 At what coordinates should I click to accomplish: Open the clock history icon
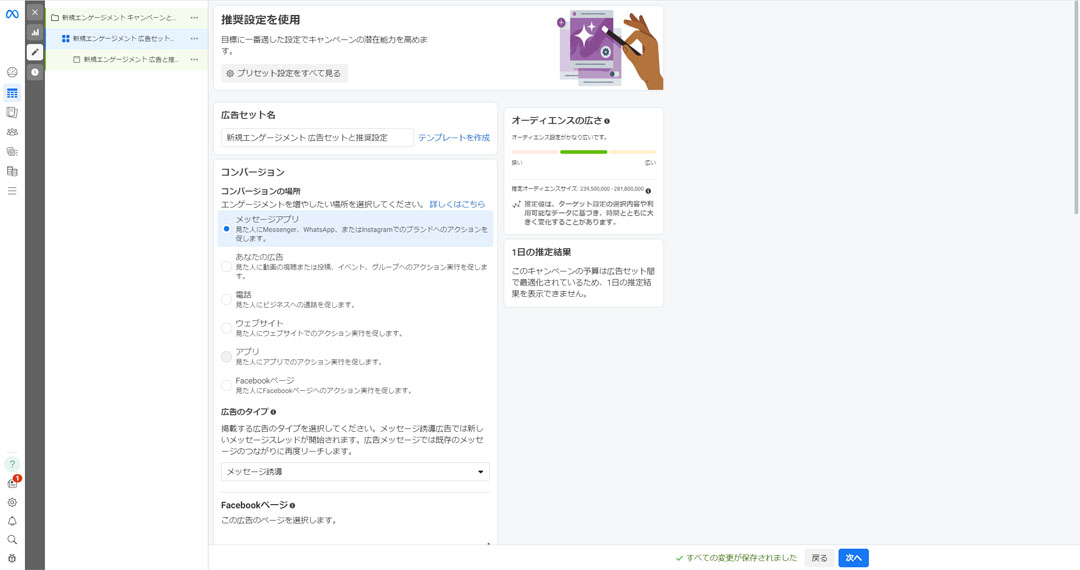point(35,72)
